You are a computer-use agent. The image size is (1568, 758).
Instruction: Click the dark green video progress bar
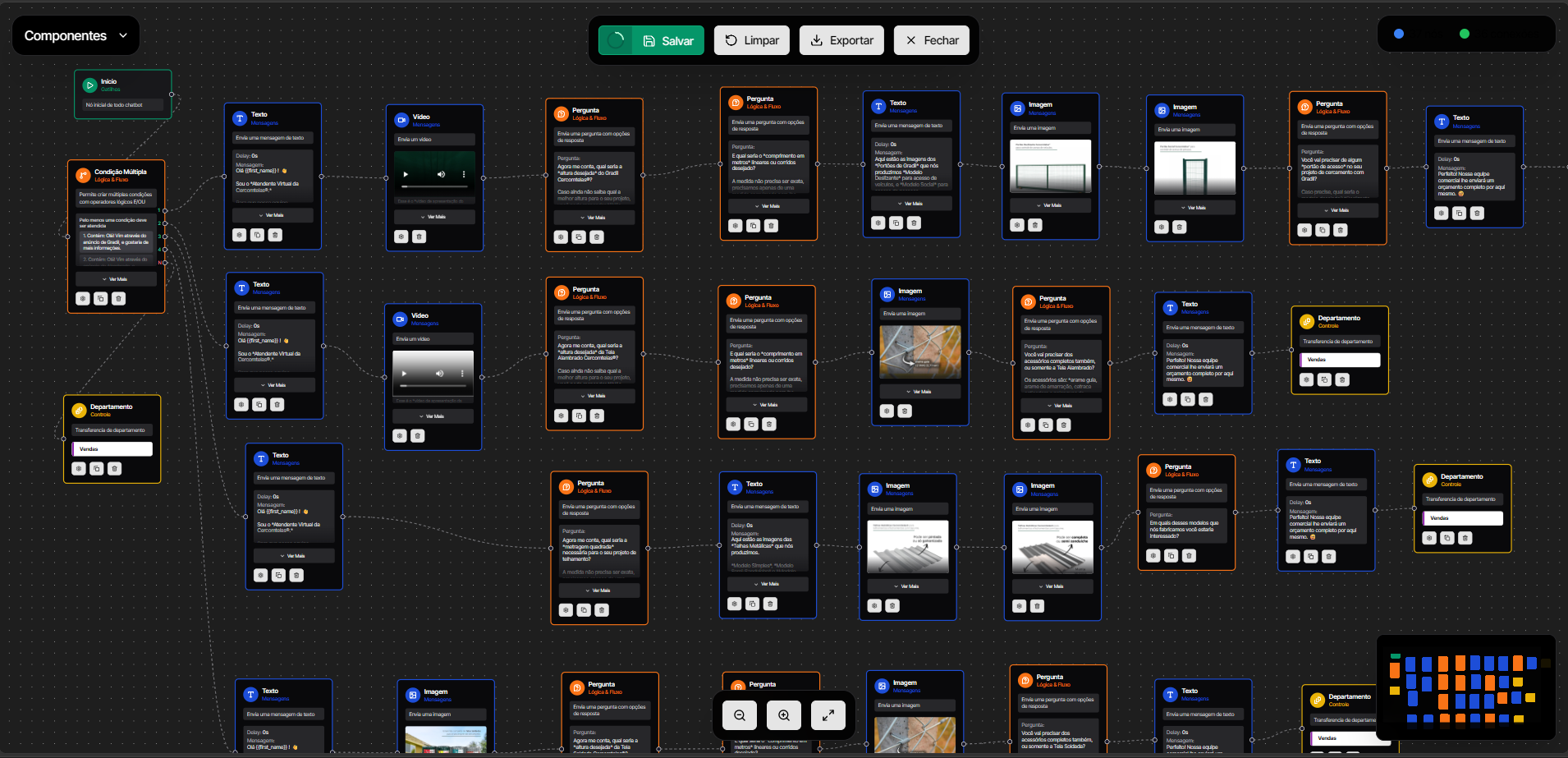(434, 186)
